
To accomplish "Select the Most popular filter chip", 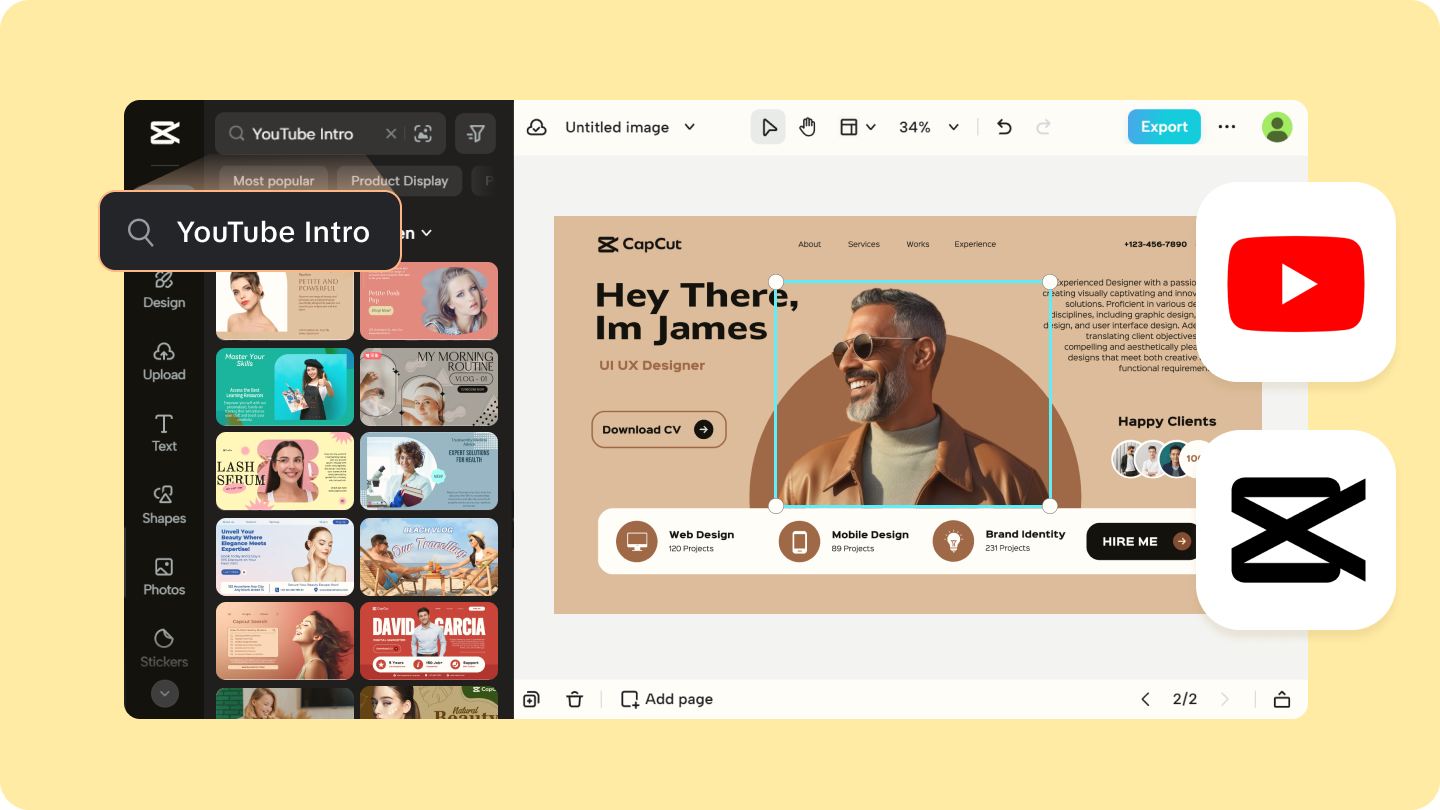I will [274, 181].
